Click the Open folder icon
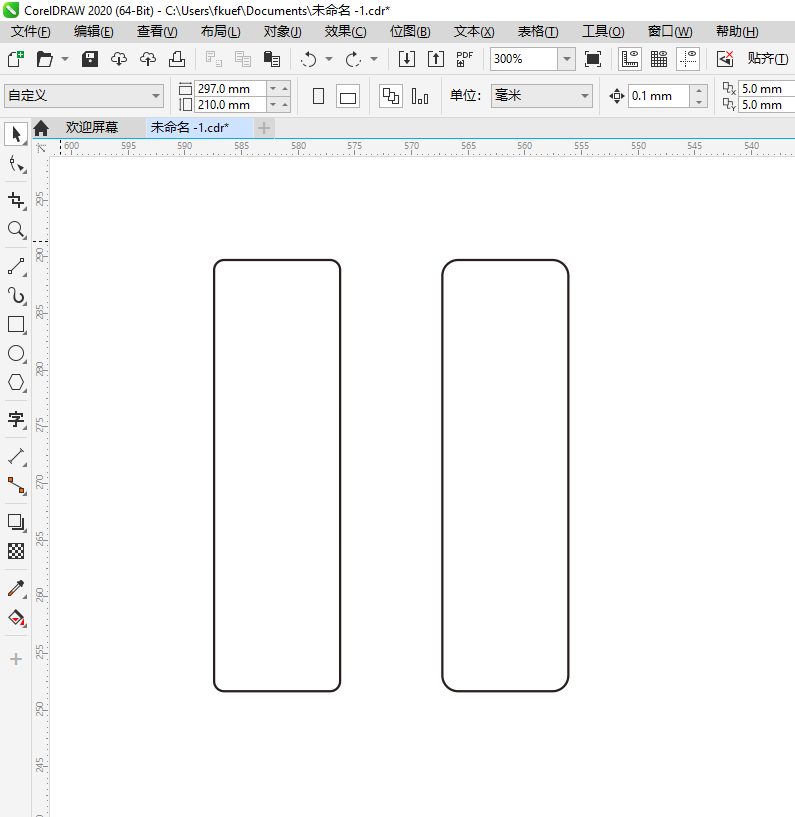Screen dimensions: 795x817 (x=45, y=59)
